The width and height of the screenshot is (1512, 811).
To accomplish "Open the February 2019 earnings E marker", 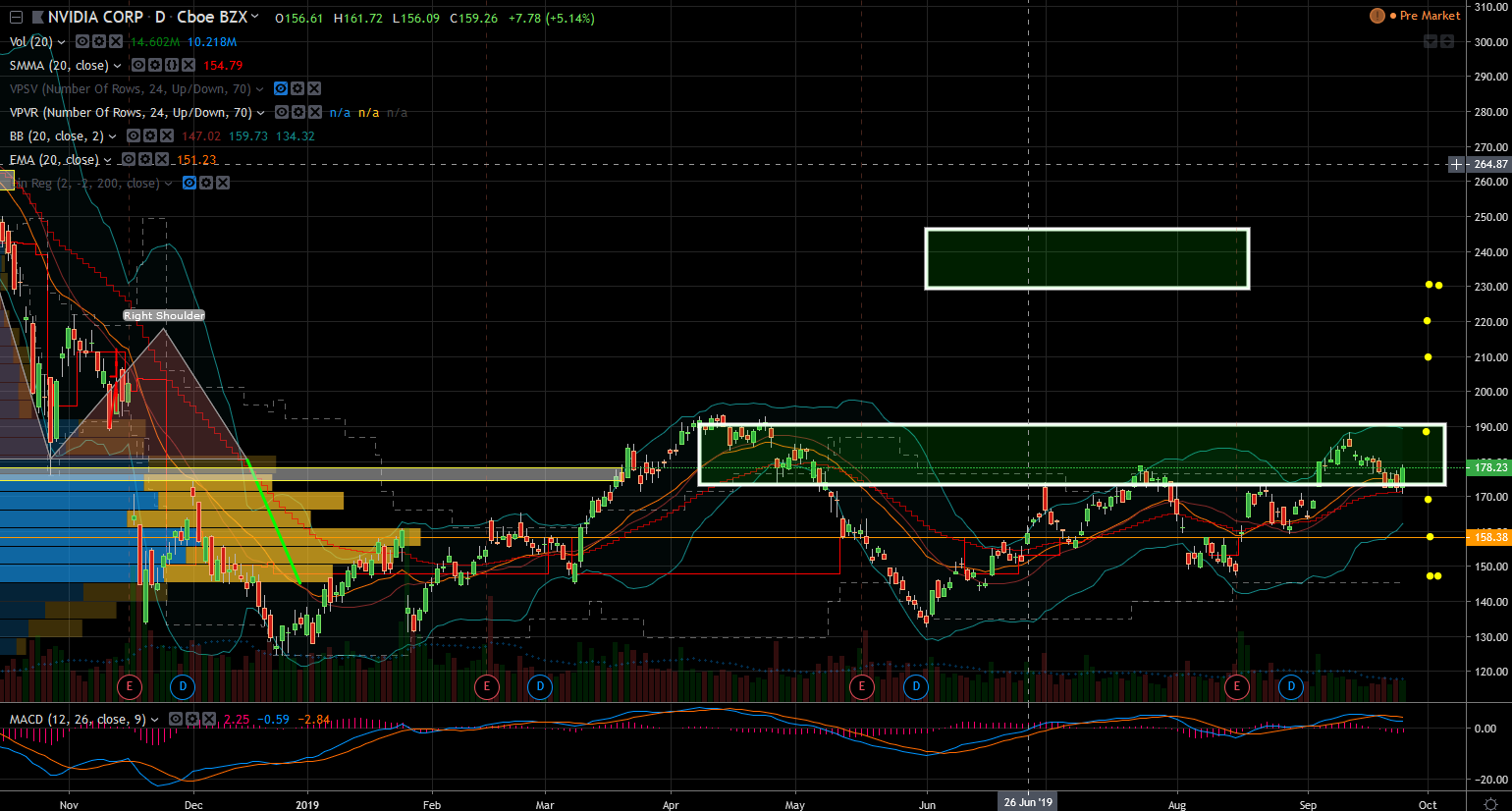I will pyautogui.click(x=486, y=686).
